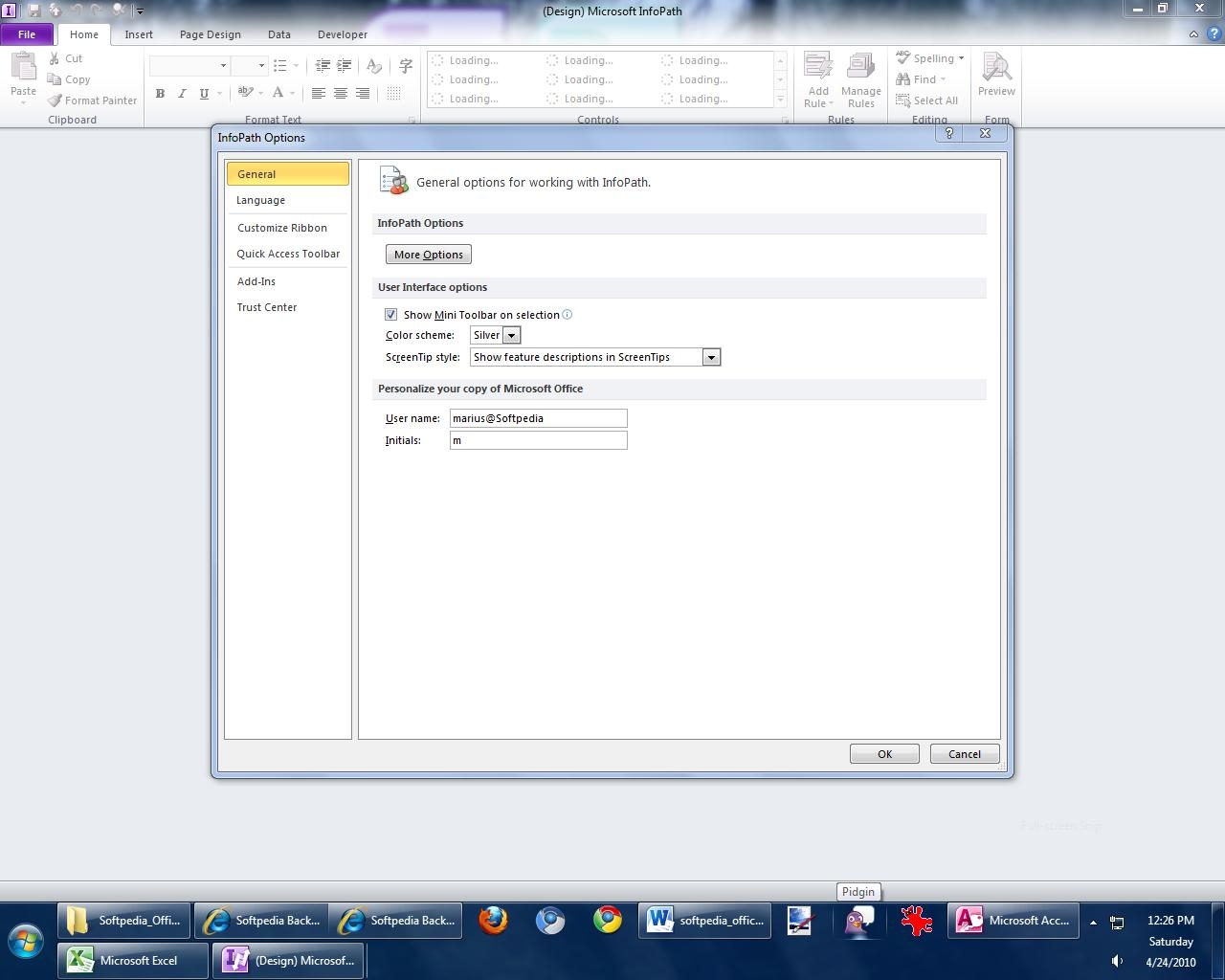Viewport: 1225px width, 980px height.
Task: Open the File tab
Action: click(x=27, y=34)
